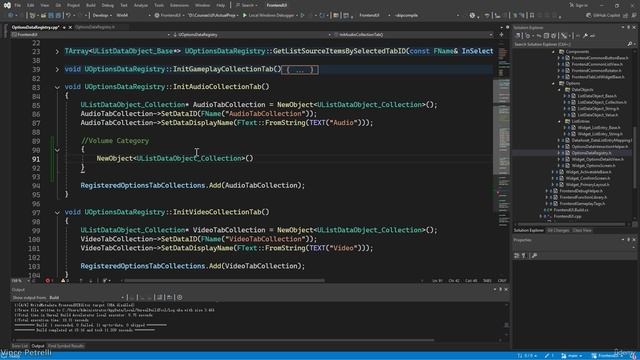Switch to the Class View tab
640x360 pixels.
click(582, 231)
